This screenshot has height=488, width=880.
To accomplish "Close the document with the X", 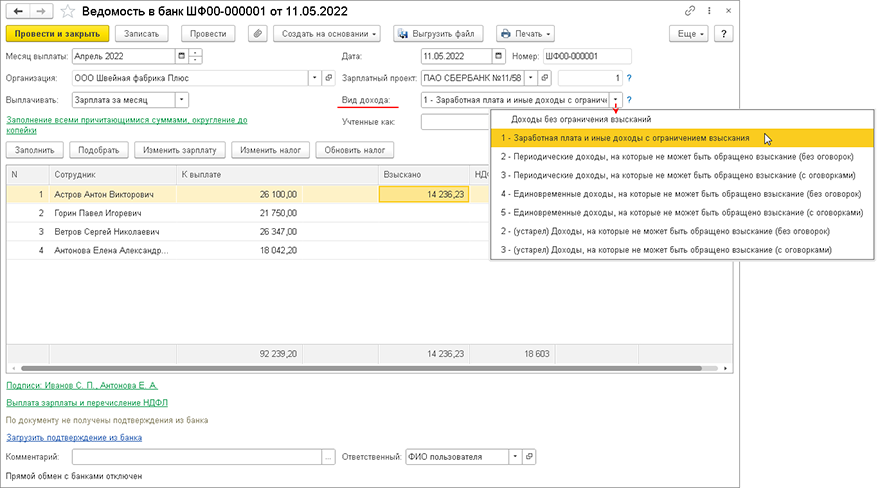I will tap(728, 11).
